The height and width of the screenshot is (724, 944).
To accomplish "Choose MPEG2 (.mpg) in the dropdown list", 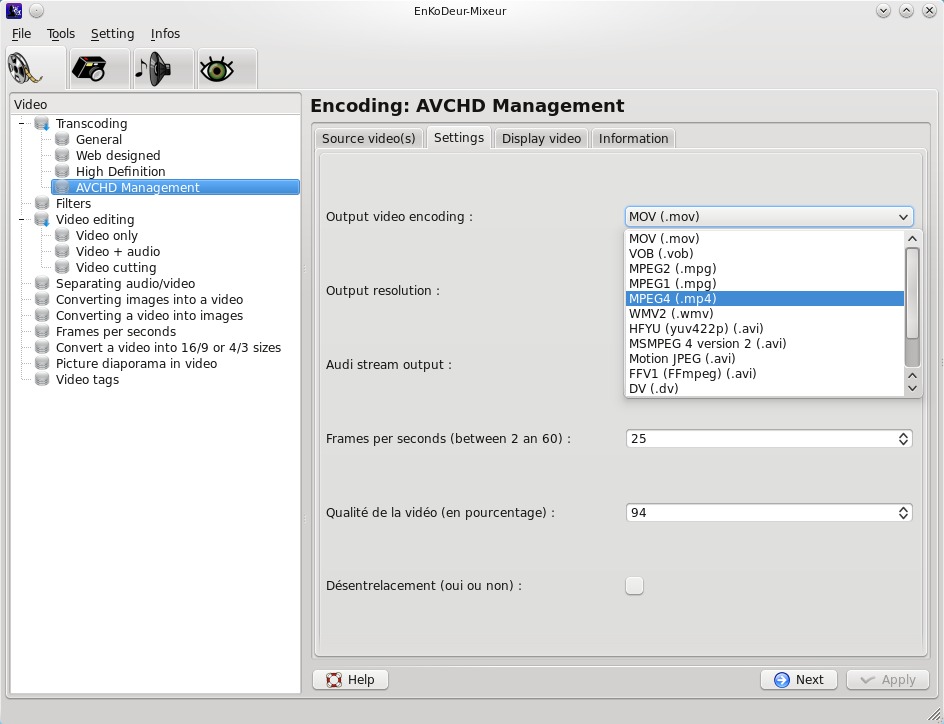I will 765,269.
